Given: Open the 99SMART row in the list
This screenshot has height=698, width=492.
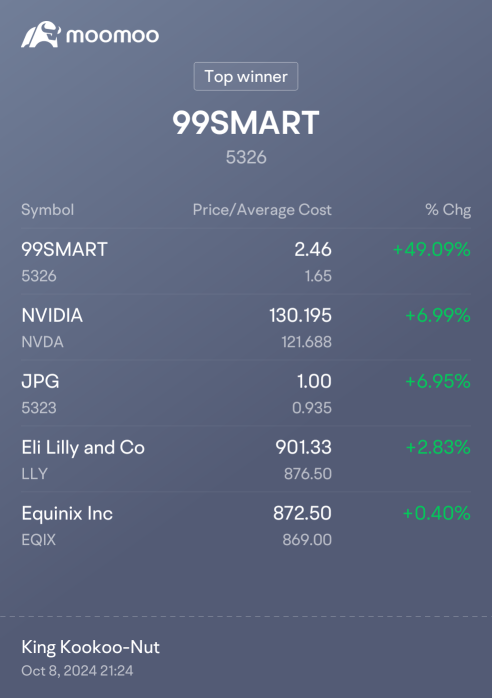Looking at the screenshot, I should point(246,262).
